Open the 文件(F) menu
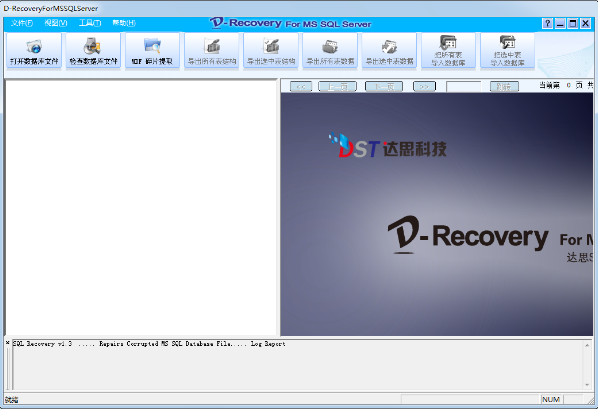Image resolution: width=598 pixels, height=409 pixels. [x=22, y=23]
